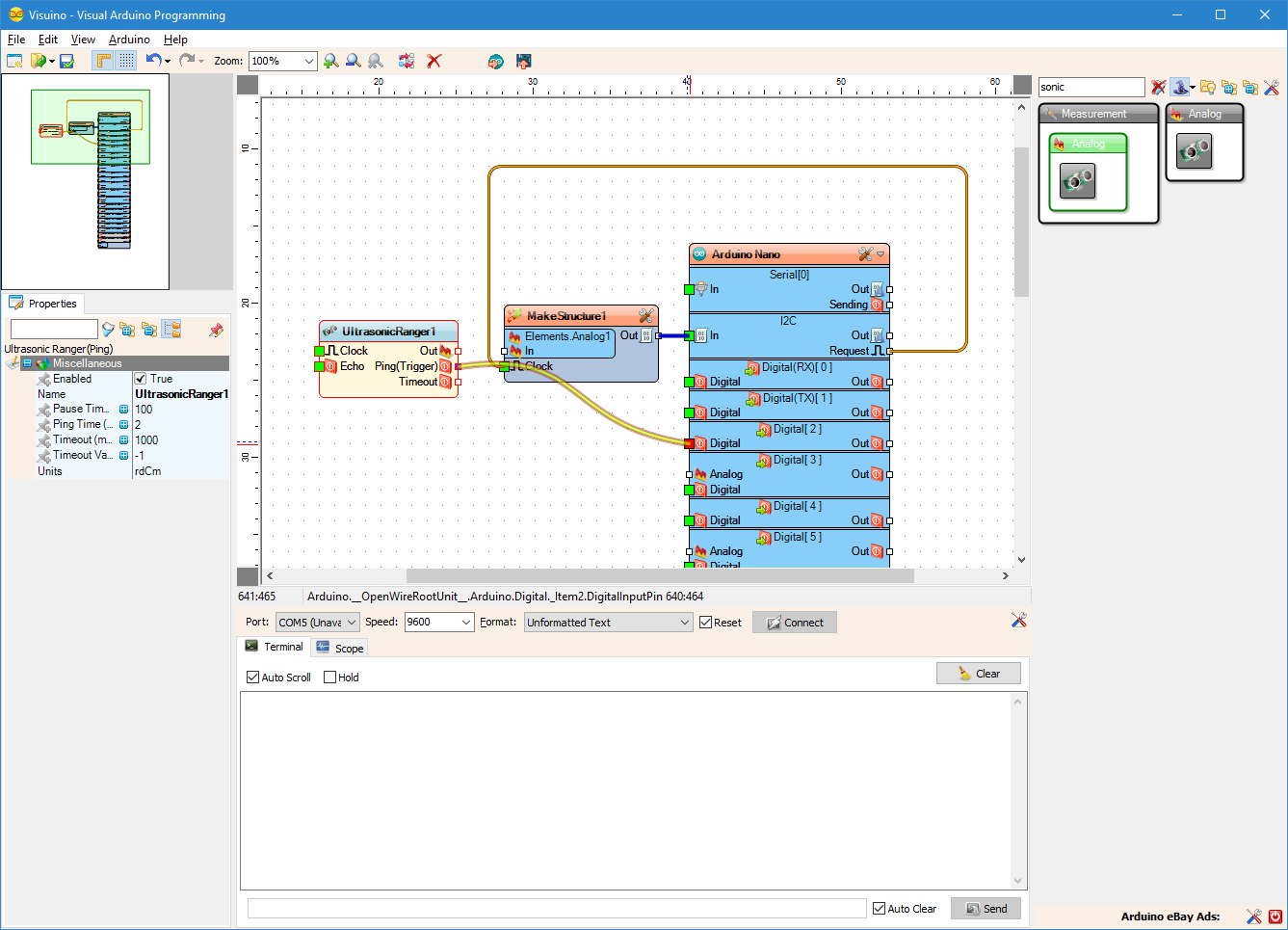Click the canvas vertical scrollbar

pos(1021,222)
